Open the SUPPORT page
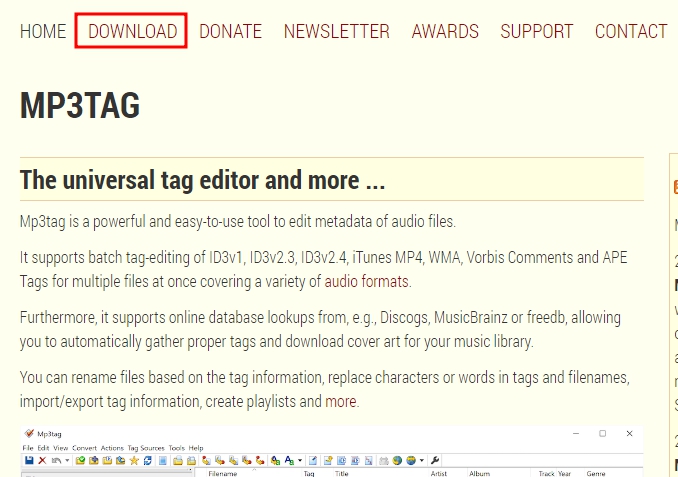 pyautogui.click(x=537, y=31)
